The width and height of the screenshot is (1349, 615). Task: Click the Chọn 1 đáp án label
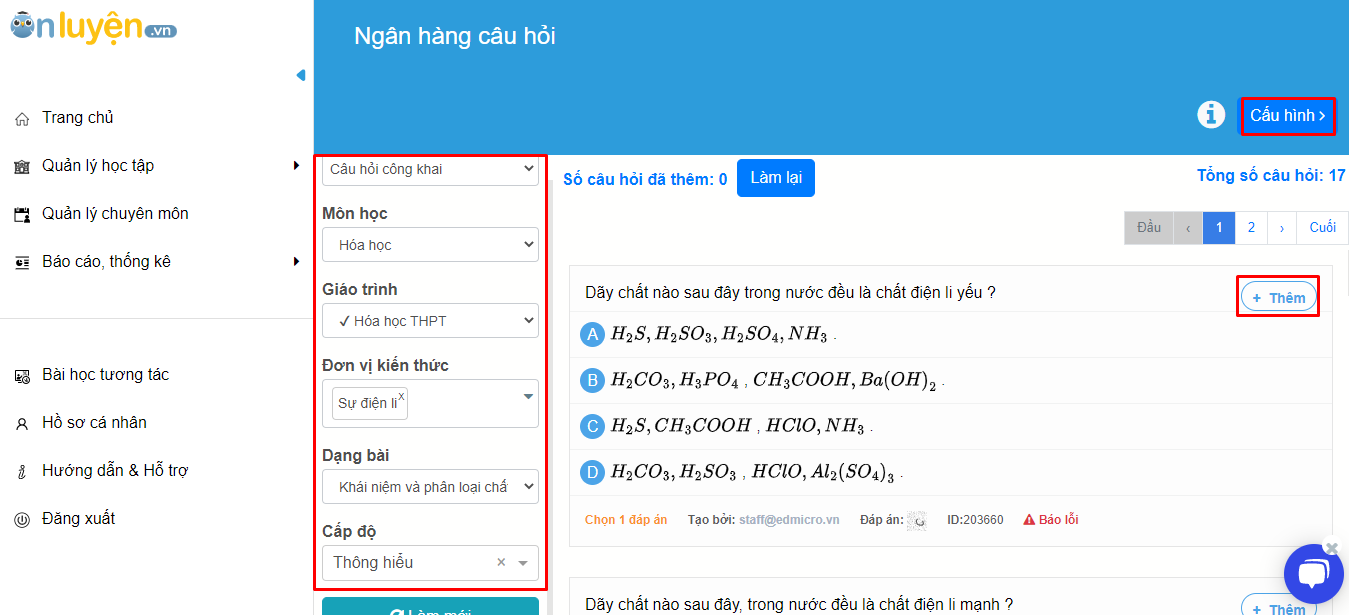626,520
